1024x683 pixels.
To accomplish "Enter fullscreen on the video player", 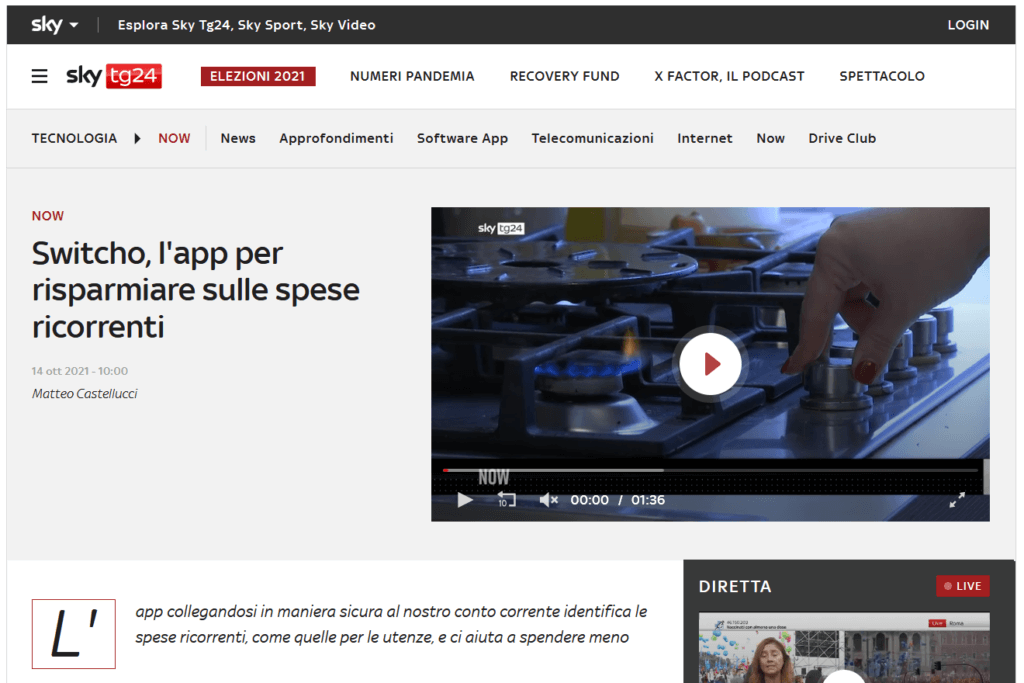I will [957, 500].
